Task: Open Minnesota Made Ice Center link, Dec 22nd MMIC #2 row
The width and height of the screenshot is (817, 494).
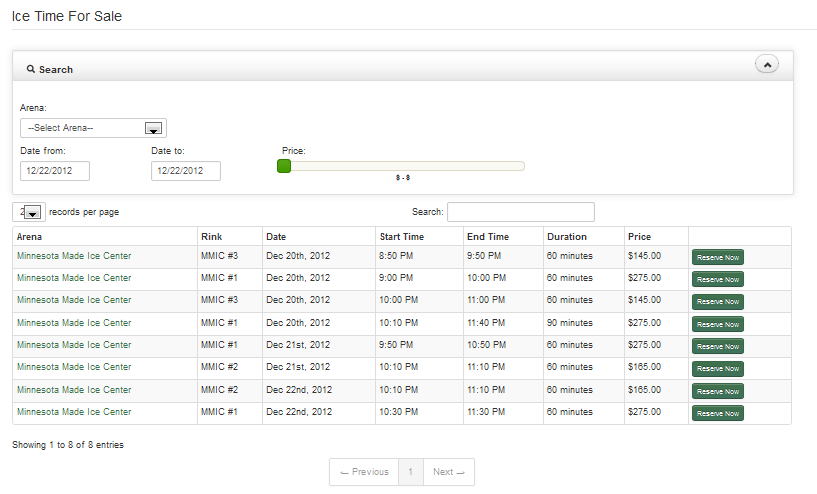Action: (74, 390)
